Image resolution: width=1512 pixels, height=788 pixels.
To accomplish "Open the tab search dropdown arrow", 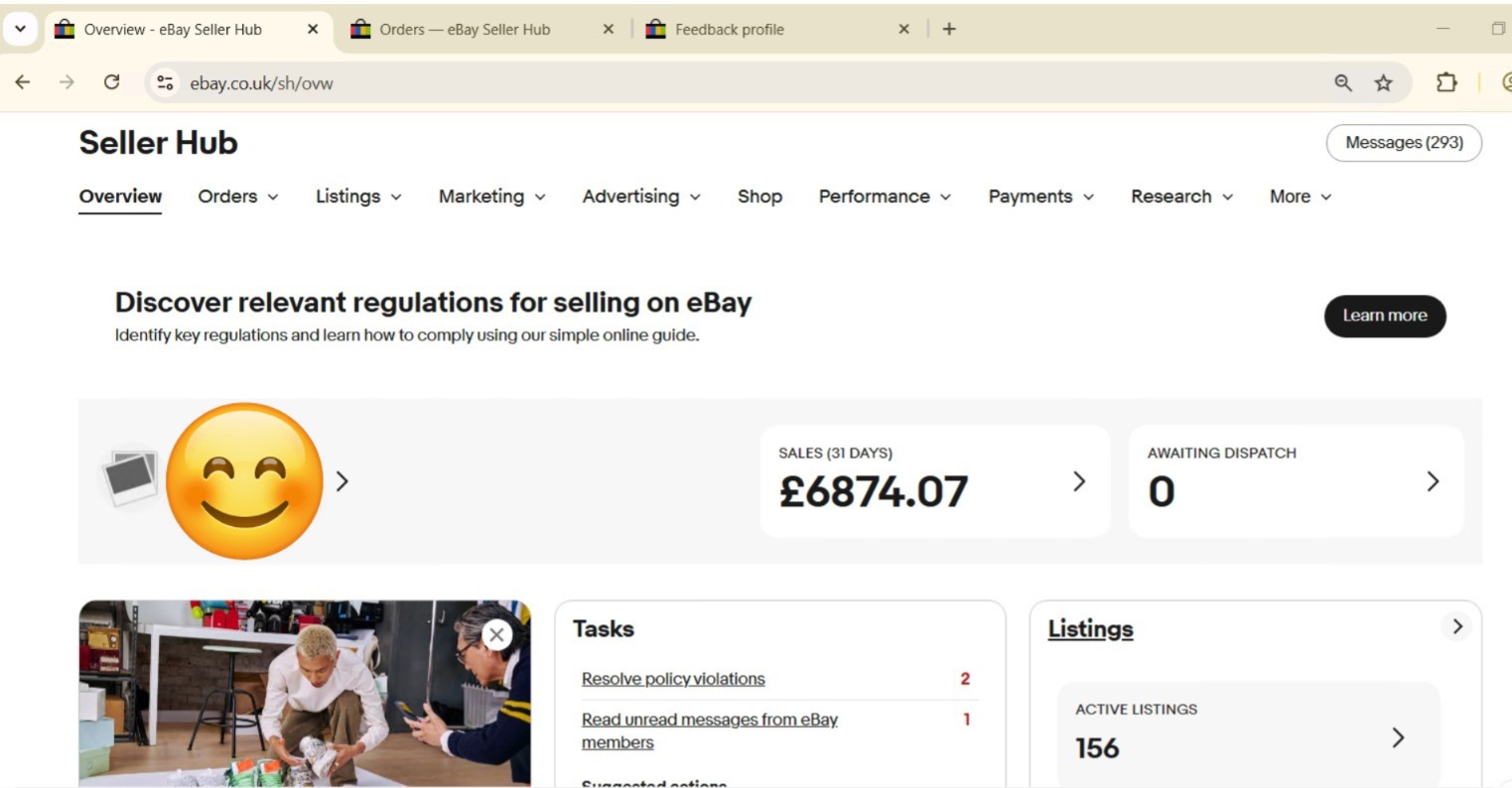I will click(x=20, y=29).
